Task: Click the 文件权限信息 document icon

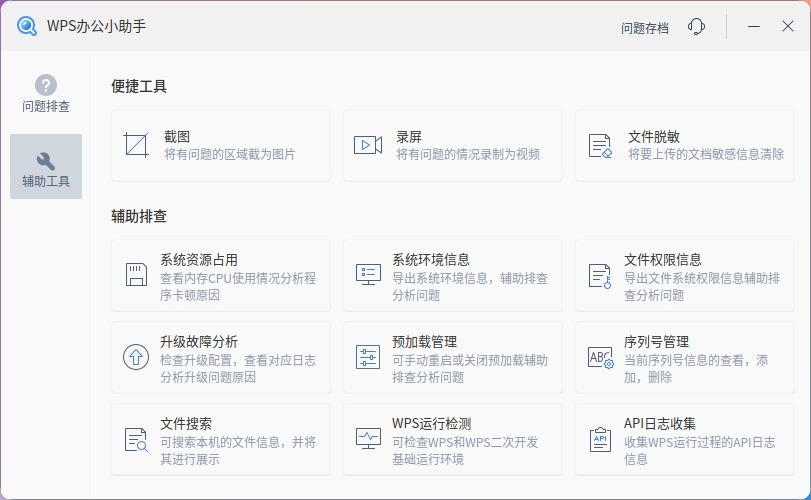Action: click(600, 276)
